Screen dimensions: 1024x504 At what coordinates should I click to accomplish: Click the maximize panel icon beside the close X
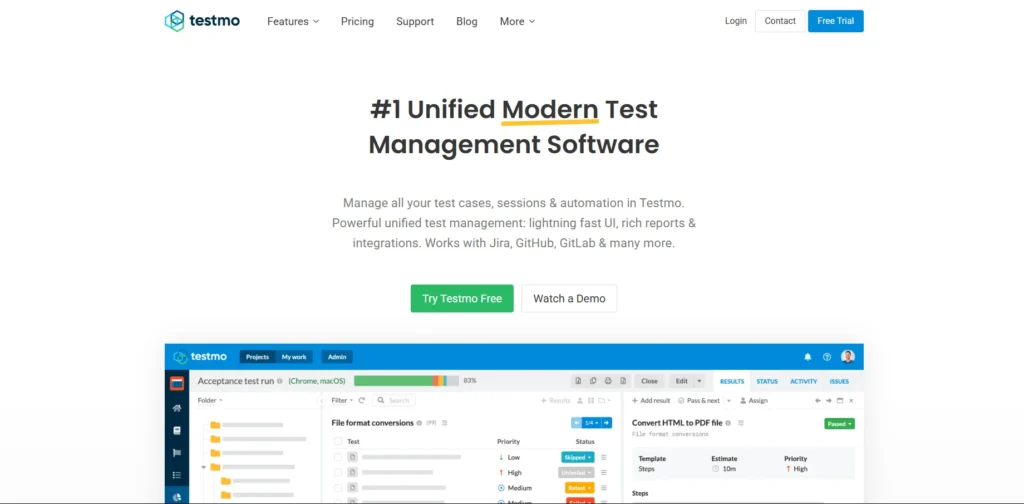(x=840, y=400)
